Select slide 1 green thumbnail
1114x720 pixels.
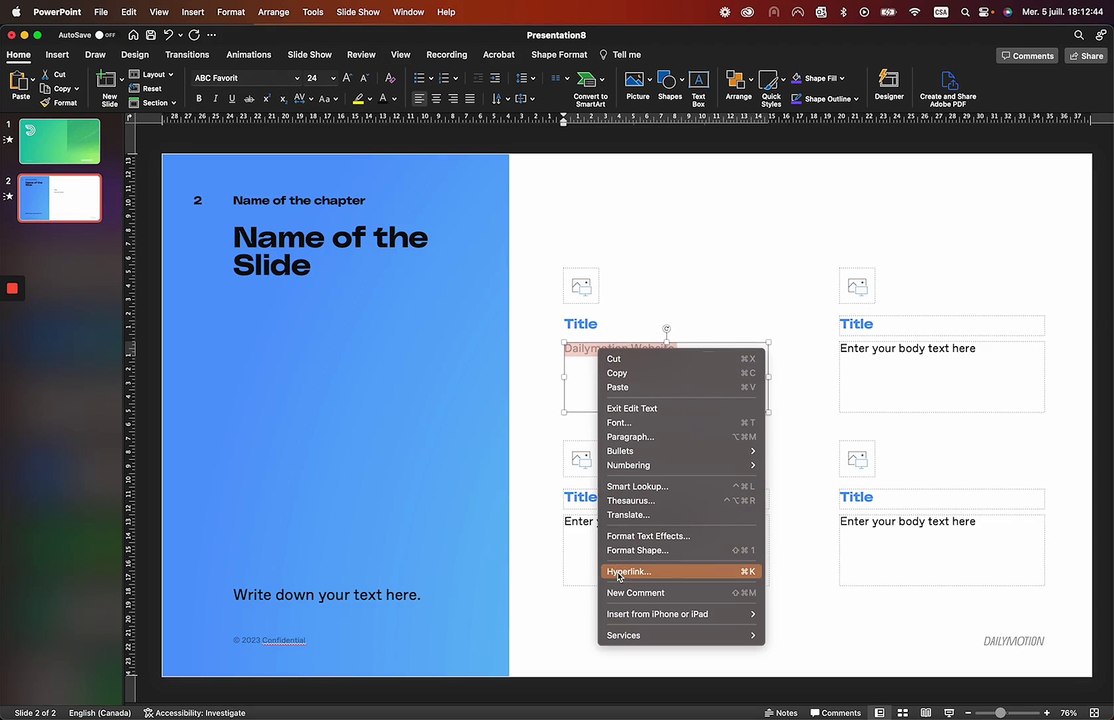tap(60, 141)
